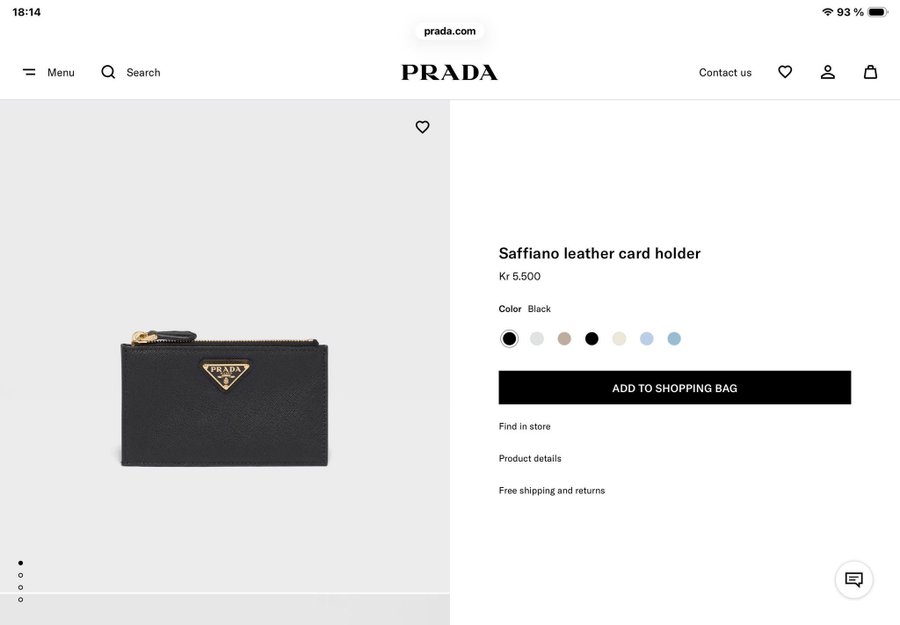
Task: Open the chat support bubble
Action: (x=854, y=580)
